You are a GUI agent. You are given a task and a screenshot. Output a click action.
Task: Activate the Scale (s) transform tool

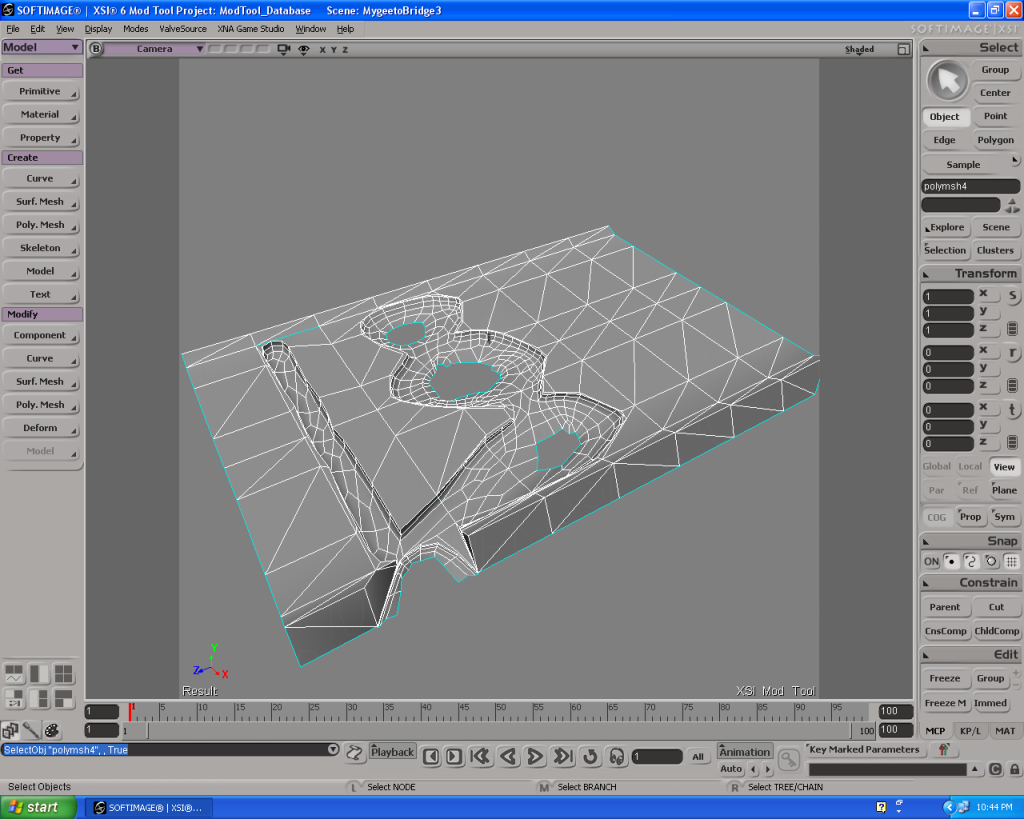click(x=1012, y=296)
